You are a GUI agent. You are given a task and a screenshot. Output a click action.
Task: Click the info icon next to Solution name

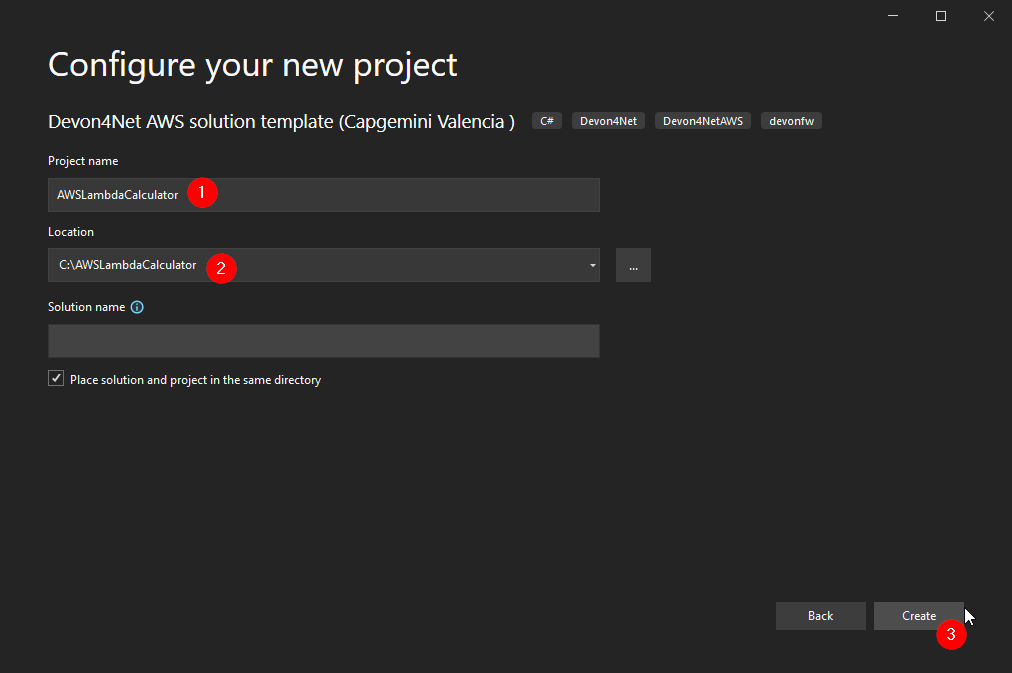[x=135, y=306]
